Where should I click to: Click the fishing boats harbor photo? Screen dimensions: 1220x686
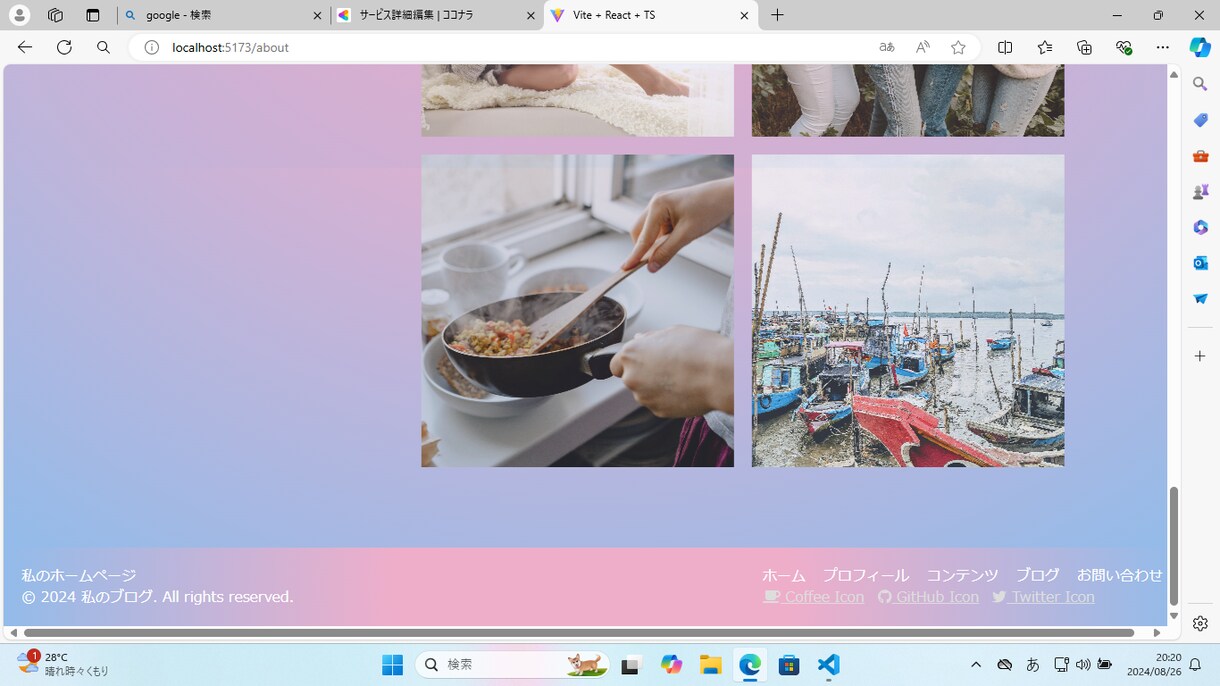908,310
